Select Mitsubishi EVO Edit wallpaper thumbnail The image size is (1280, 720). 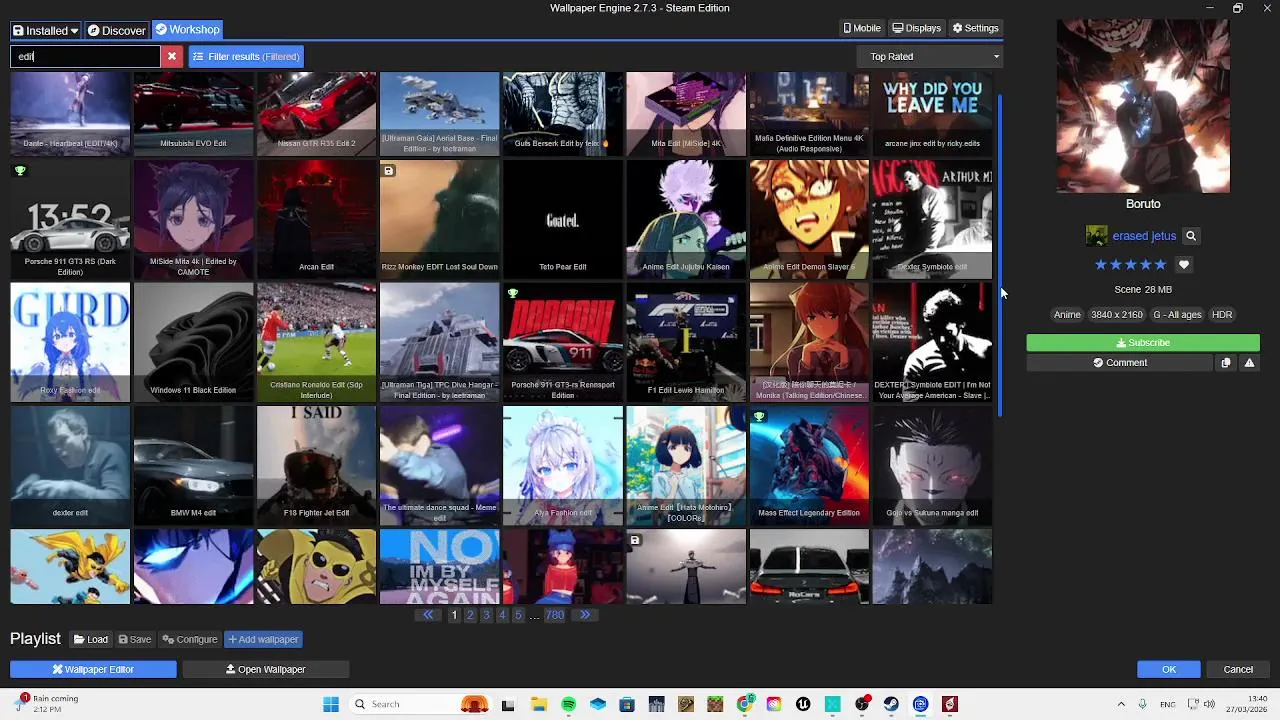pos(193,113)
